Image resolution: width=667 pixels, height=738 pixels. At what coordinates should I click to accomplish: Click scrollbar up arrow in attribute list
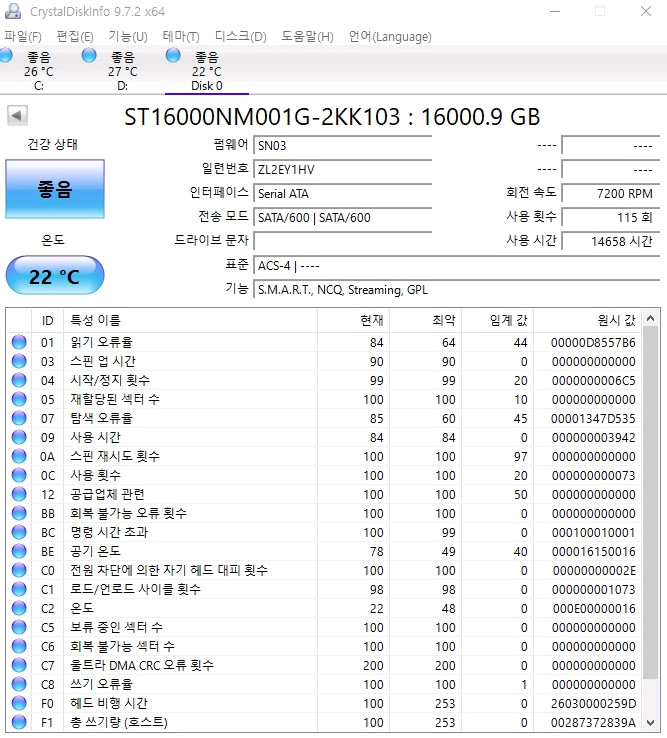point(651,319)
